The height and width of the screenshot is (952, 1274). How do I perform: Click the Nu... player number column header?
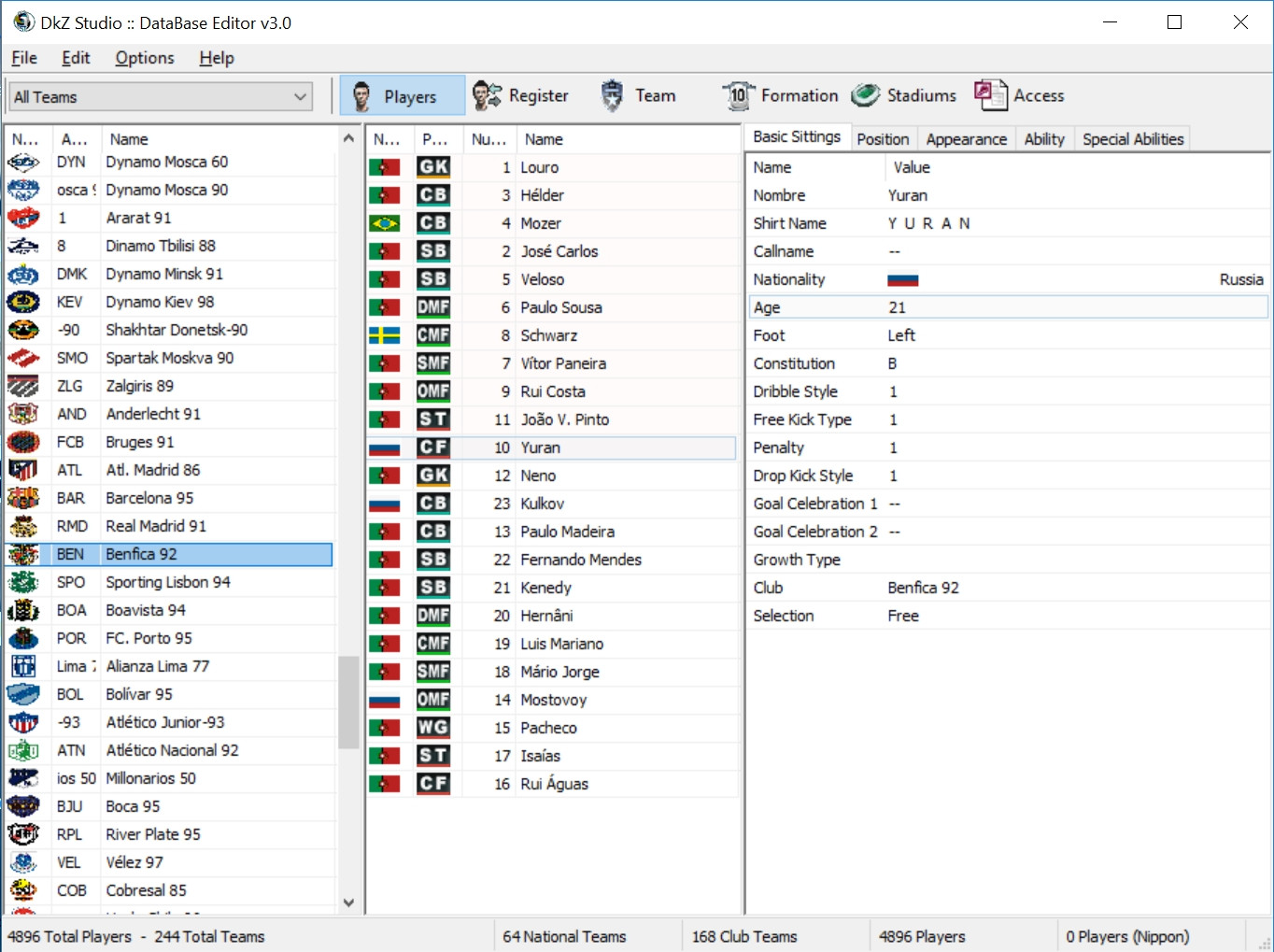[x=488, y=139]
